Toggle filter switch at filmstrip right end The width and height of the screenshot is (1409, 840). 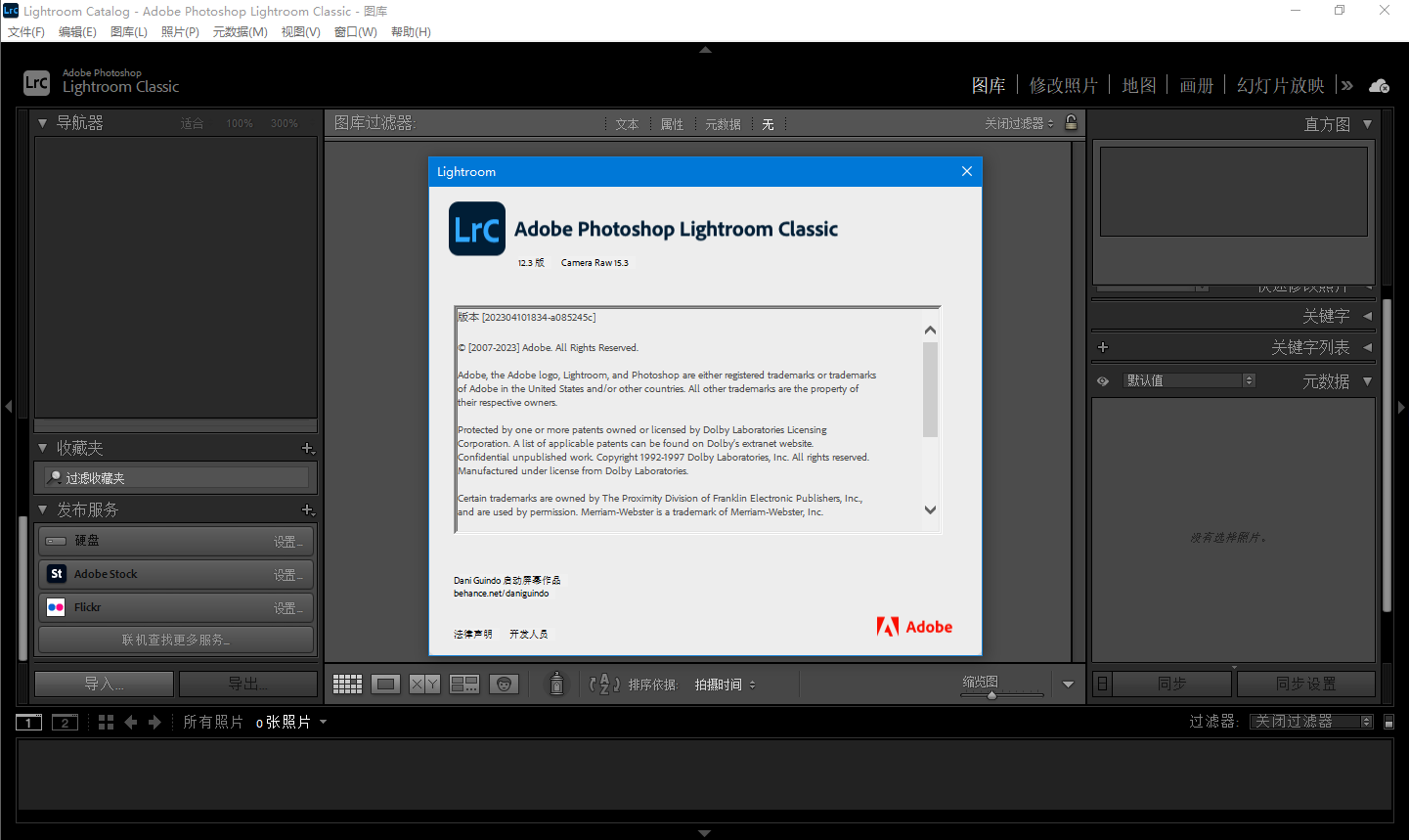[1388, 723]
